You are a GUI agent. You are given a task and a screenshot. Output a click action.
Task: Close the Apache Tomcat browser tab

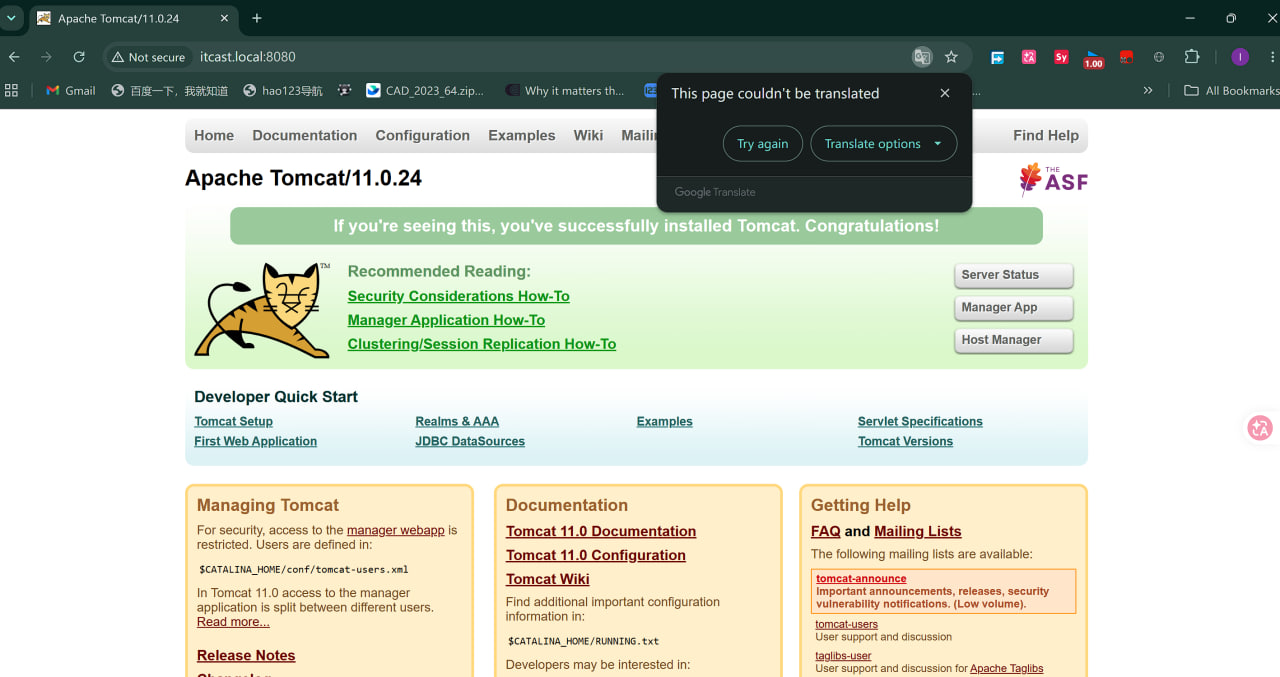[224, 18]
